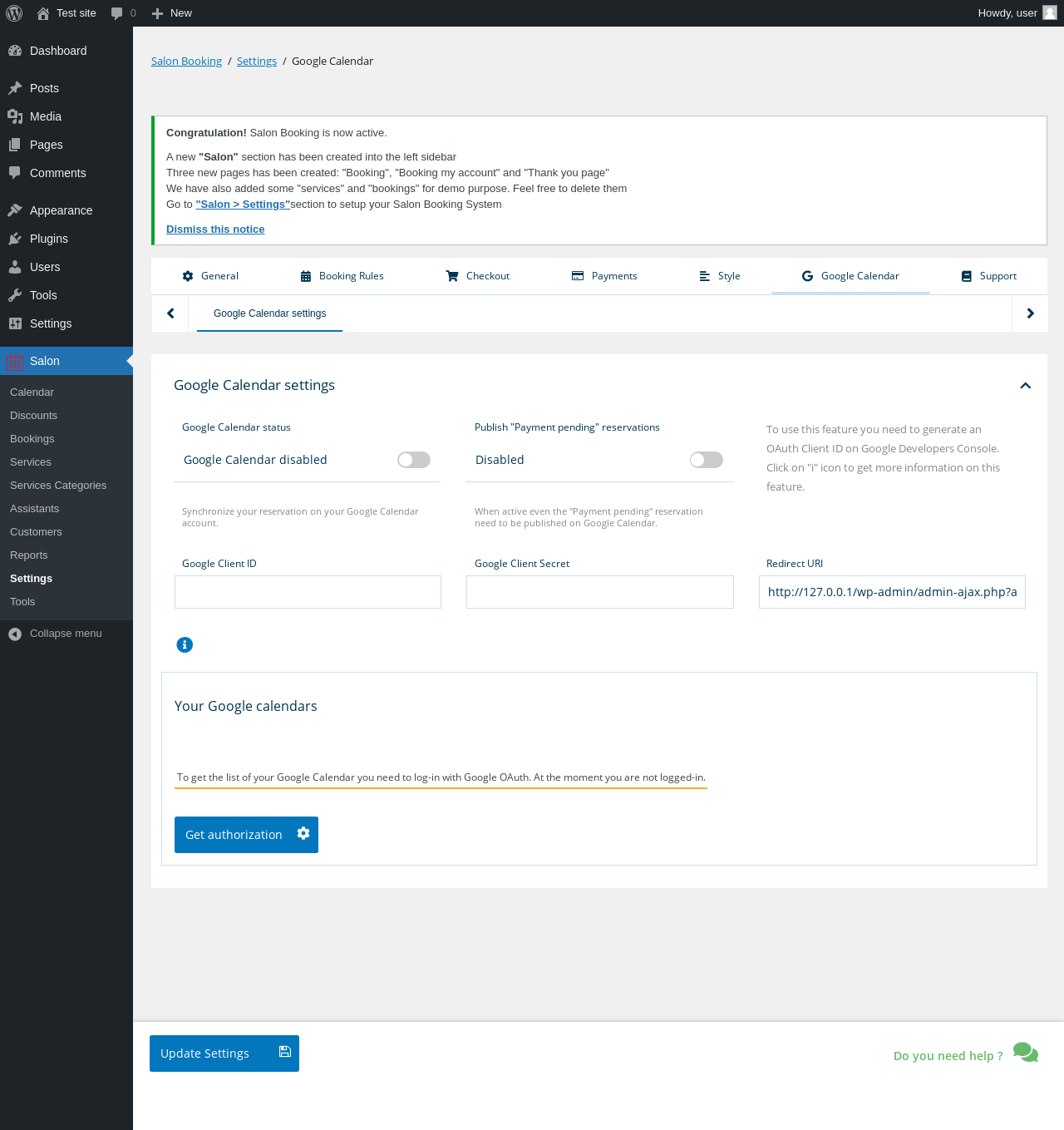Click the Posts pin icon
Screen dimensions: 1064x1130
click(x=15, y=88)
